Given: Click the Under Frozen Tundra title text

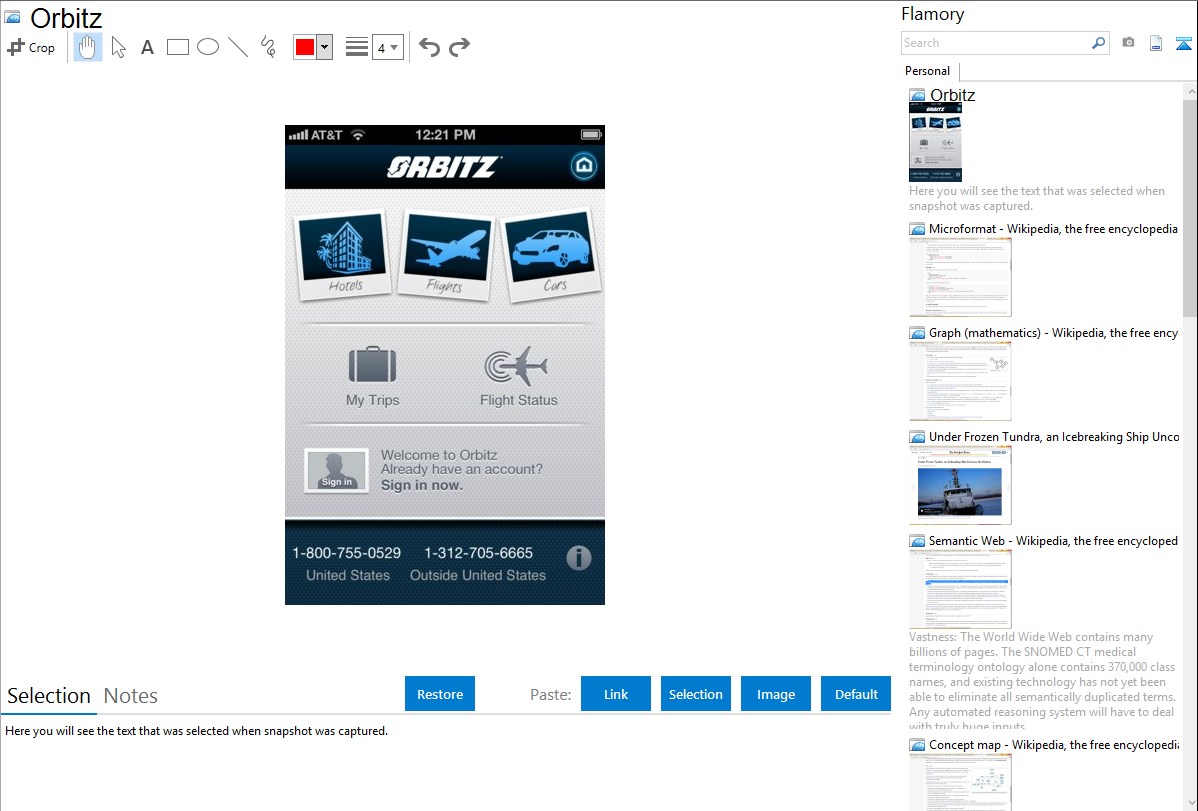Looking at the screenshot, I should pyautogui.click(x=1054, y=436).
